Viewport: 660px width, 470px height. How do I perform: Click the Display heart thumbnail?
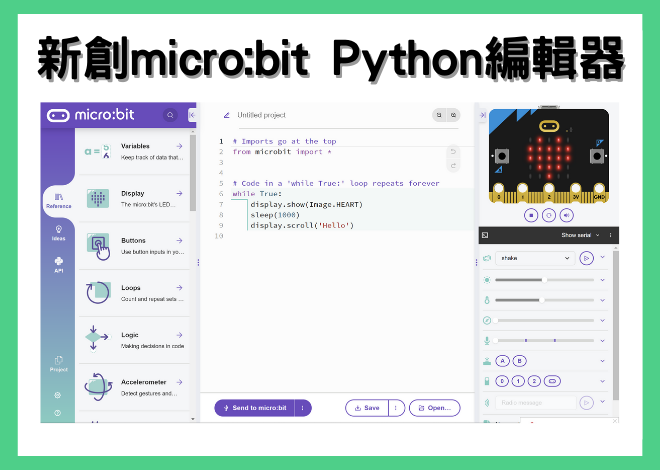[x=98, y=199]
